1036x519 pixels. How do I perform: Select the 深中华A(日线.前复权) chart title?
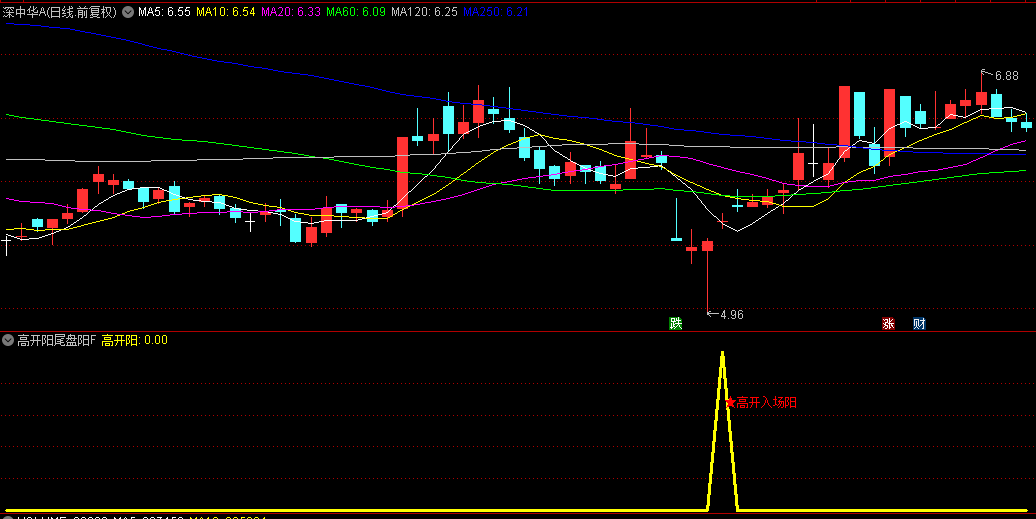tap(59, 12)
